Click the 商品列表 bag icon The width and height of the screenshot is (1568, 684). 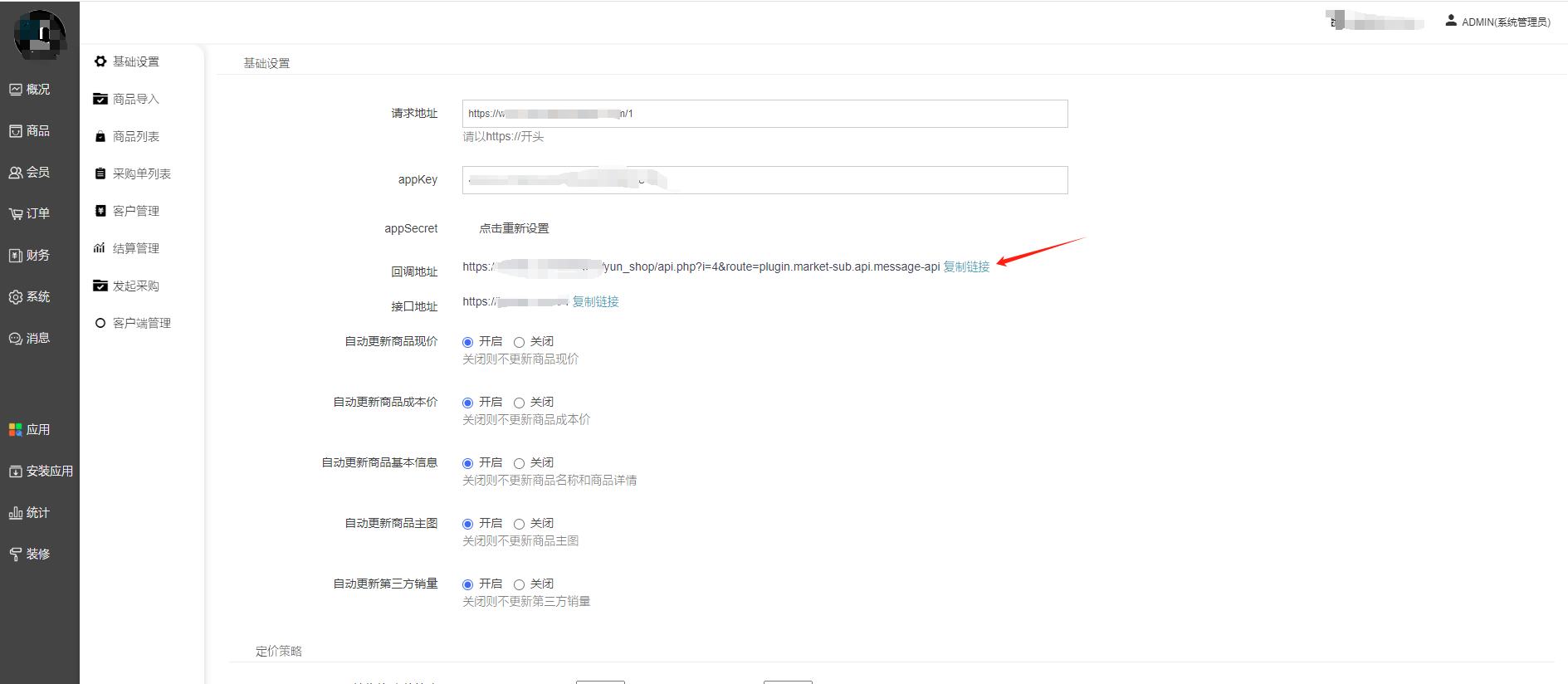click(x=100, y=136)
